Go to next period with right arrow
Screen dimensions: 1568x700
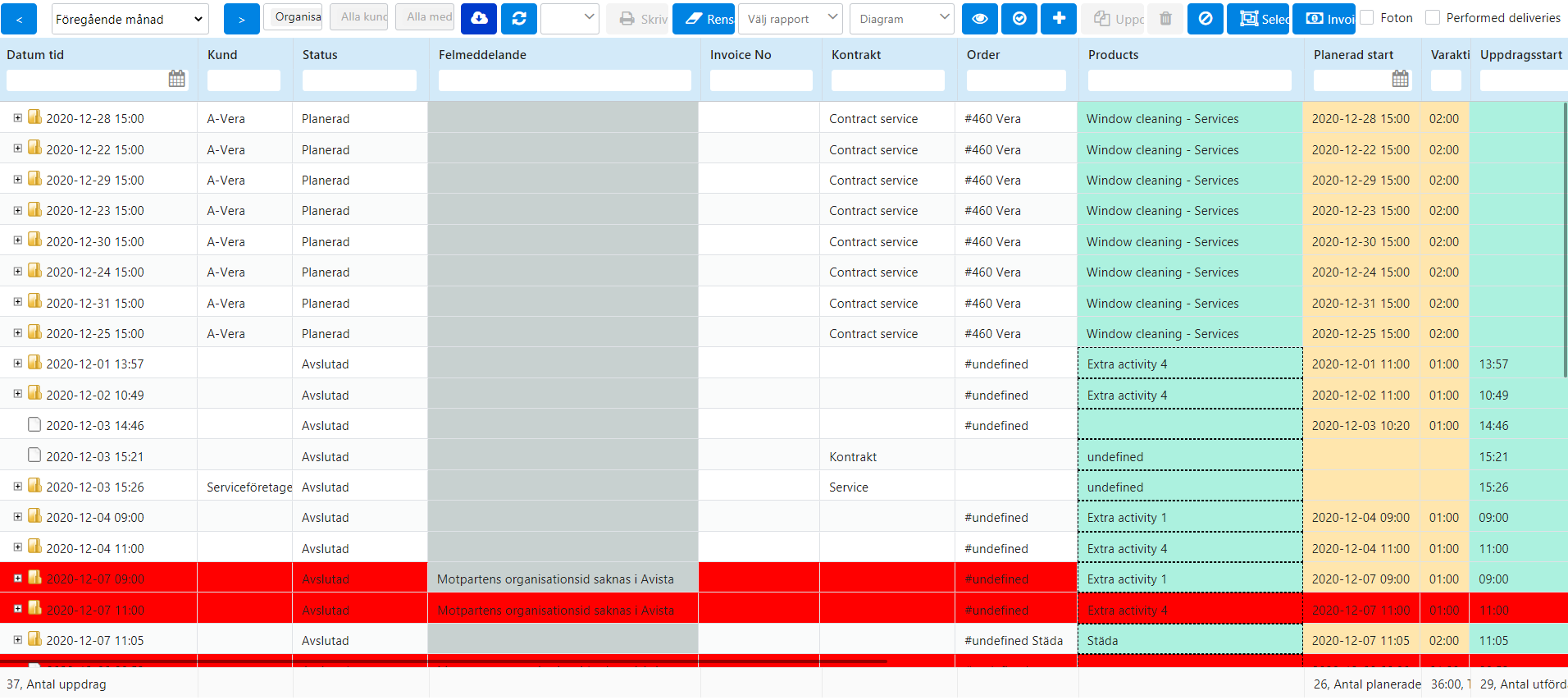pyautogui.click(x=241, y=18)
